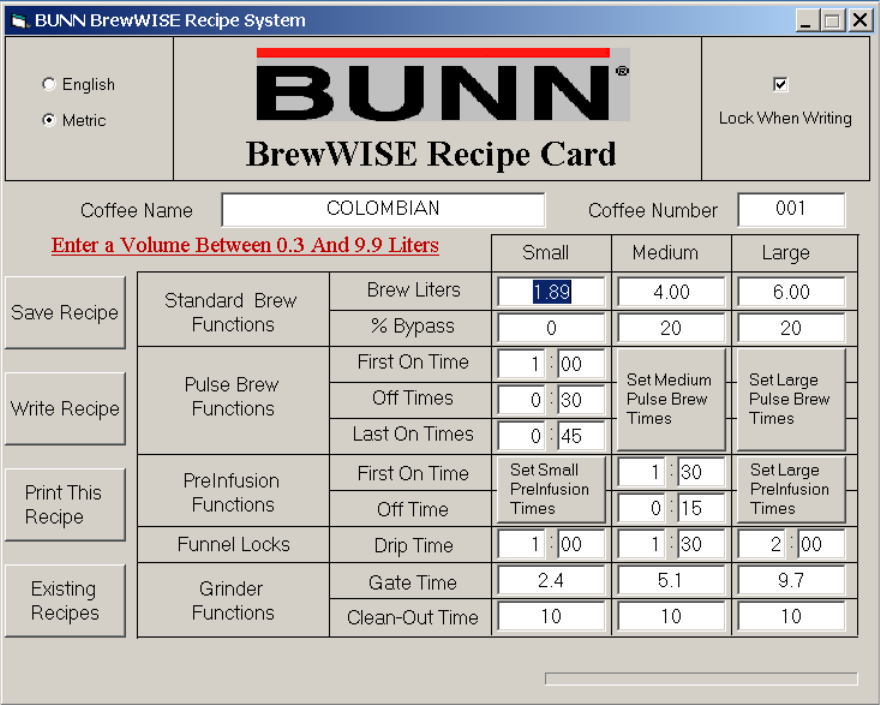The width and height of the screenshot is (880, 705).
Task: Click Medium Clean-Out Time field
Action: [671, 616]
